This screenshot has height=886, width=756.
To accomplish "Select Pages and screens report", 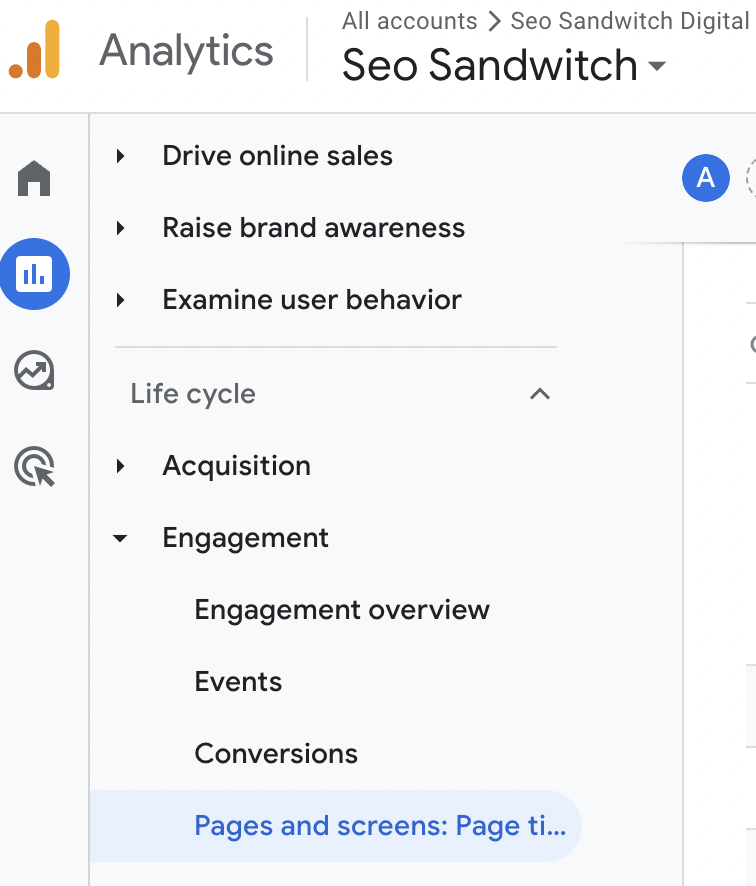I will 380,826.
